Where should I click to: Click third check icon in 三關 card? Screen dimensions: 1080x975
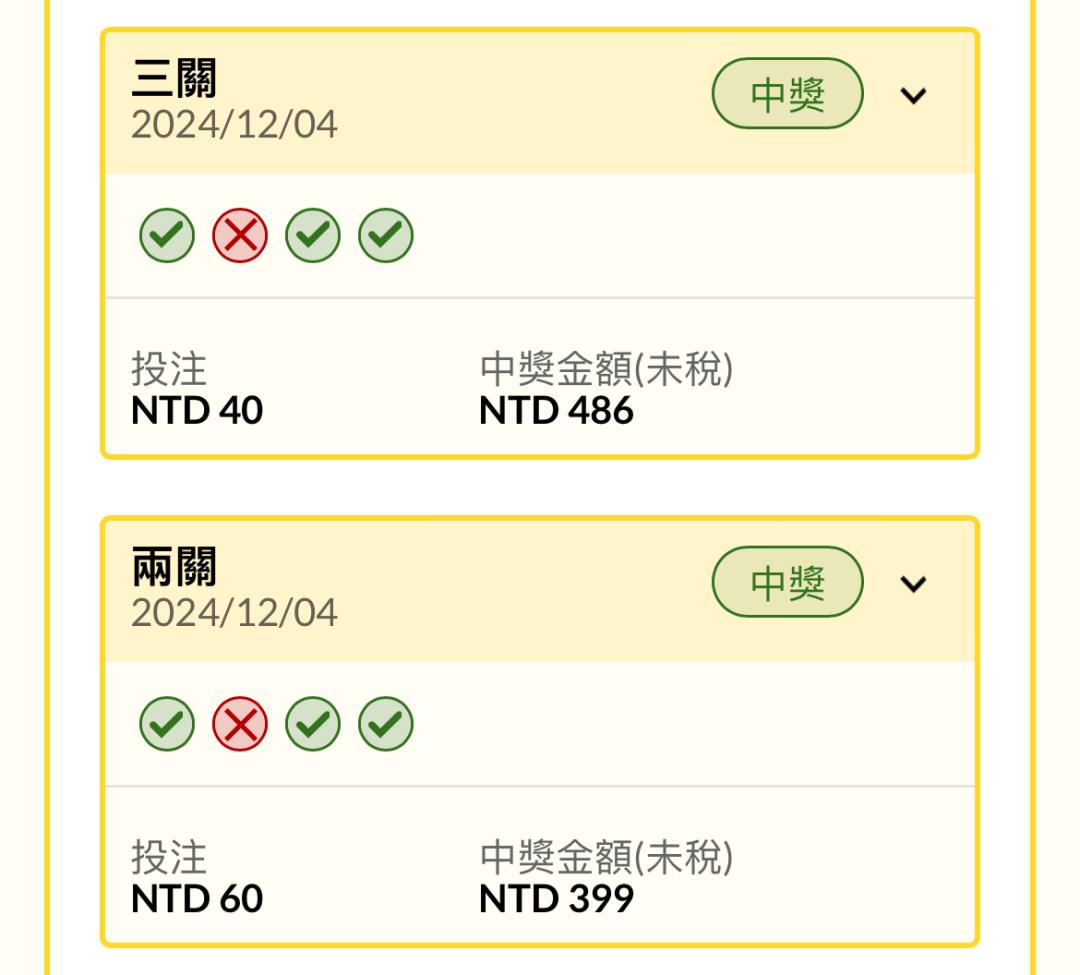(x=313, y=235)
